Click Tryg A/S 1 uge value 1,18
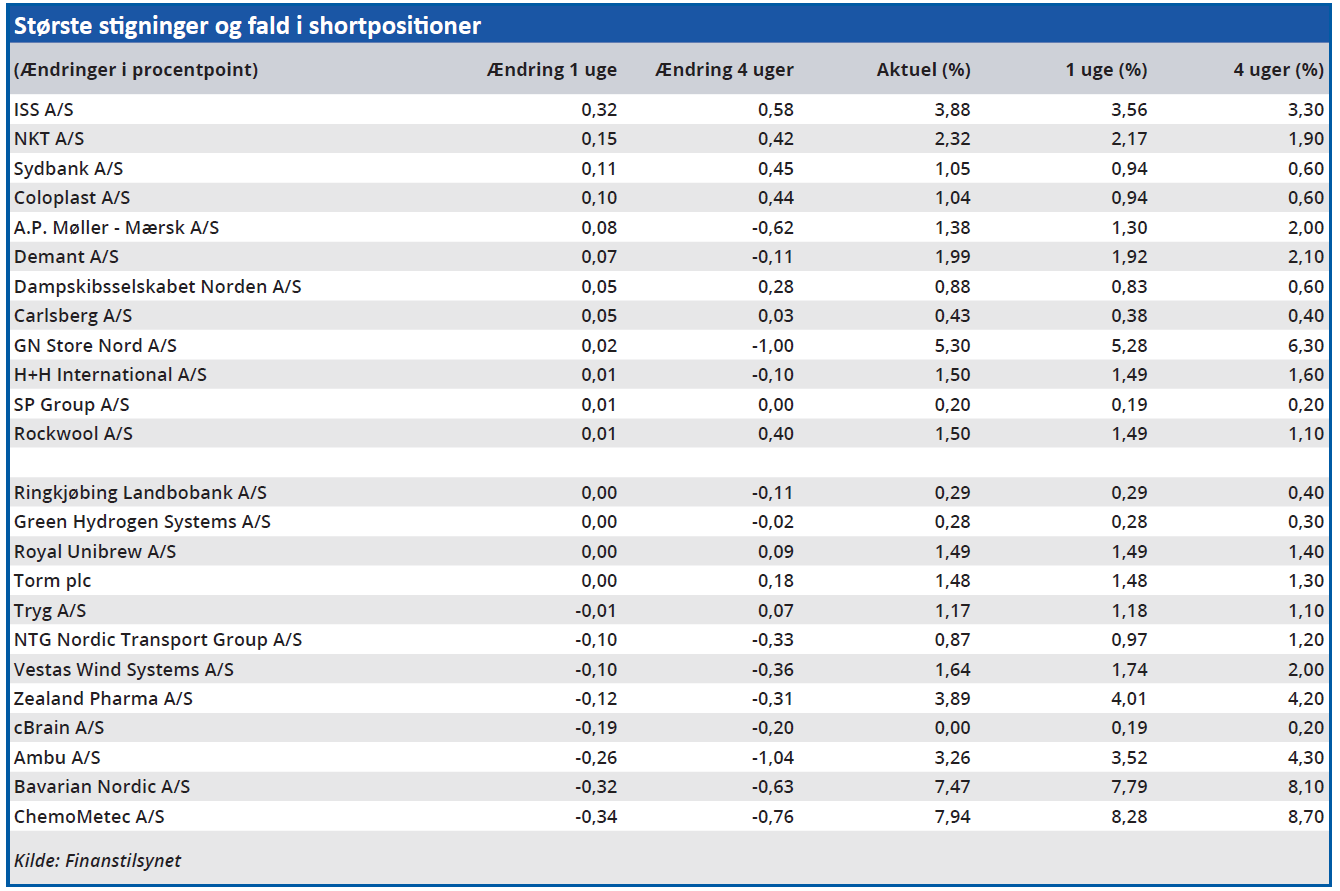The width and height of the screenshot is (1340, 891). (1129, 611)
